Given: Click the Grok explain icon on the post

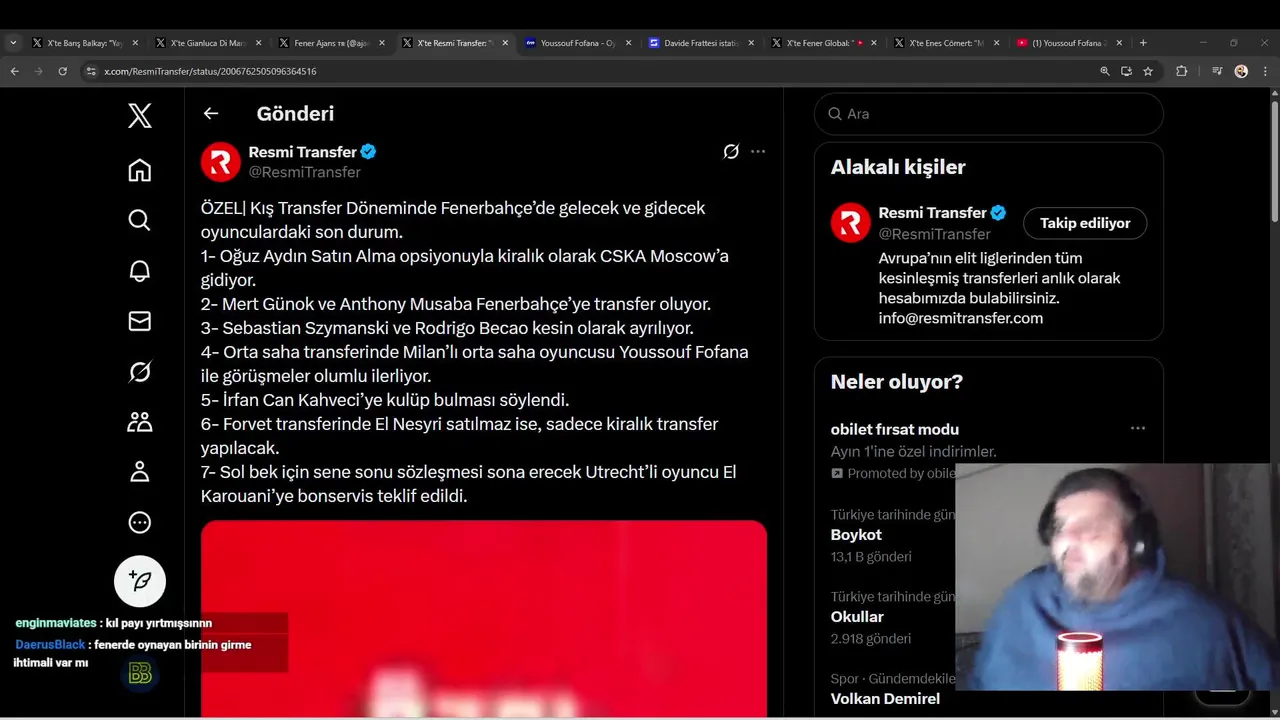Looking at the screenshot, I should (731, 152).
